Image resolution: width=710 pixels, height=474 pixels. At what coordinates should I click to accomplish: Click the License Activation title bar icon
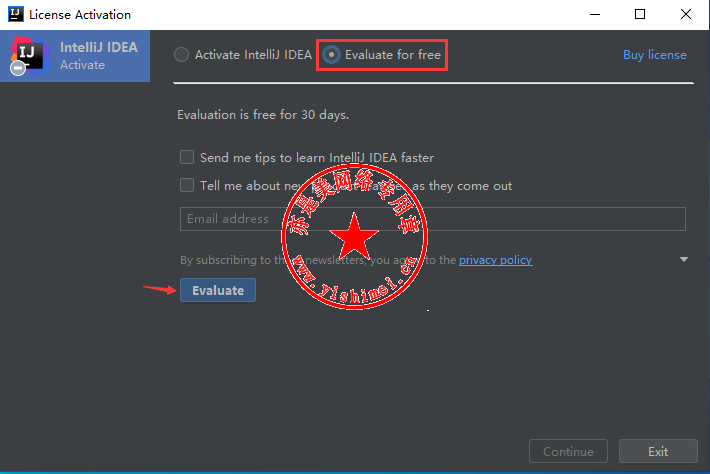pos(16,14)
